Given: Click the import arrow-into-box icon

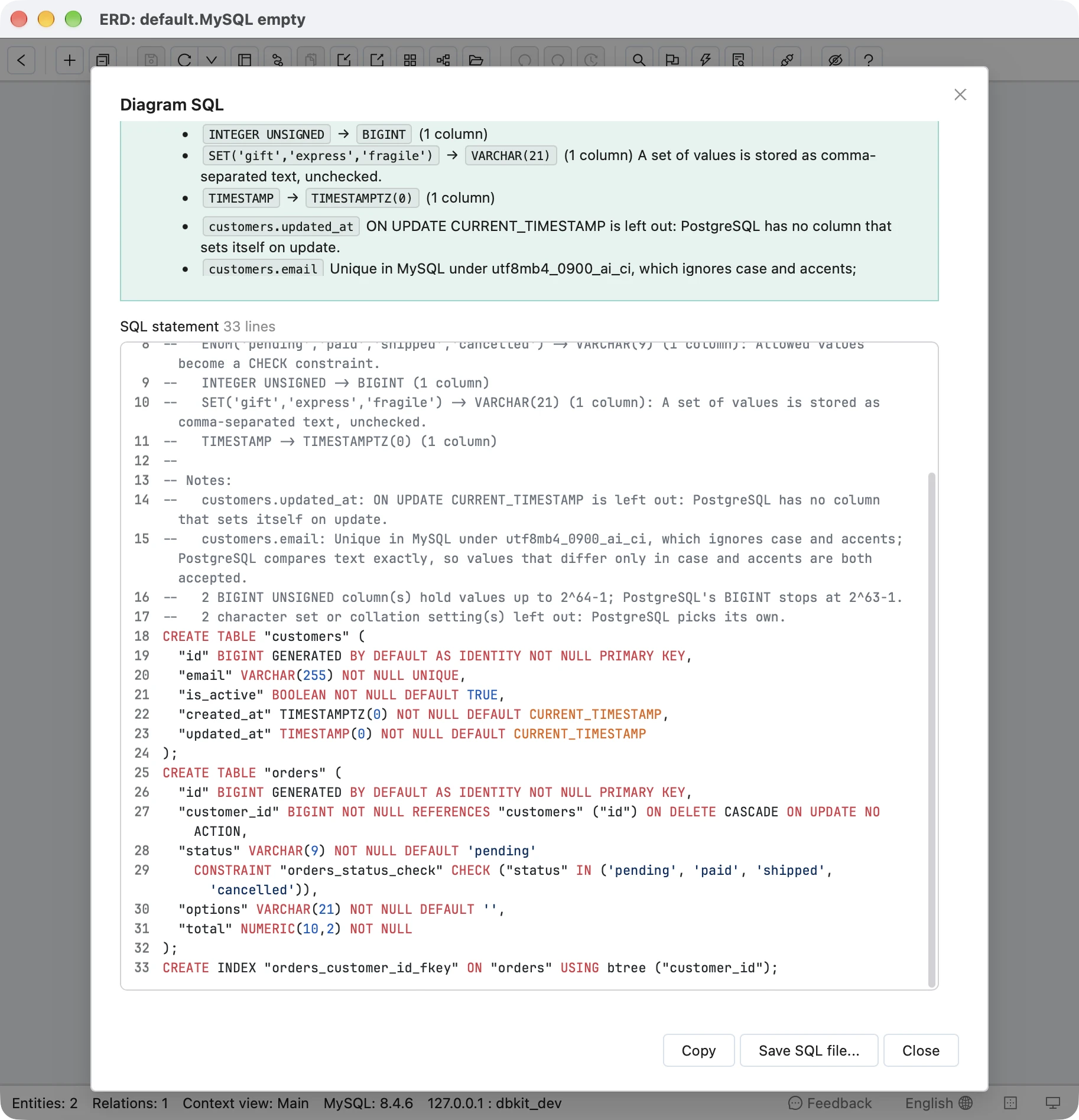Looking at the screenshot, I should click(x=344, y=60).
